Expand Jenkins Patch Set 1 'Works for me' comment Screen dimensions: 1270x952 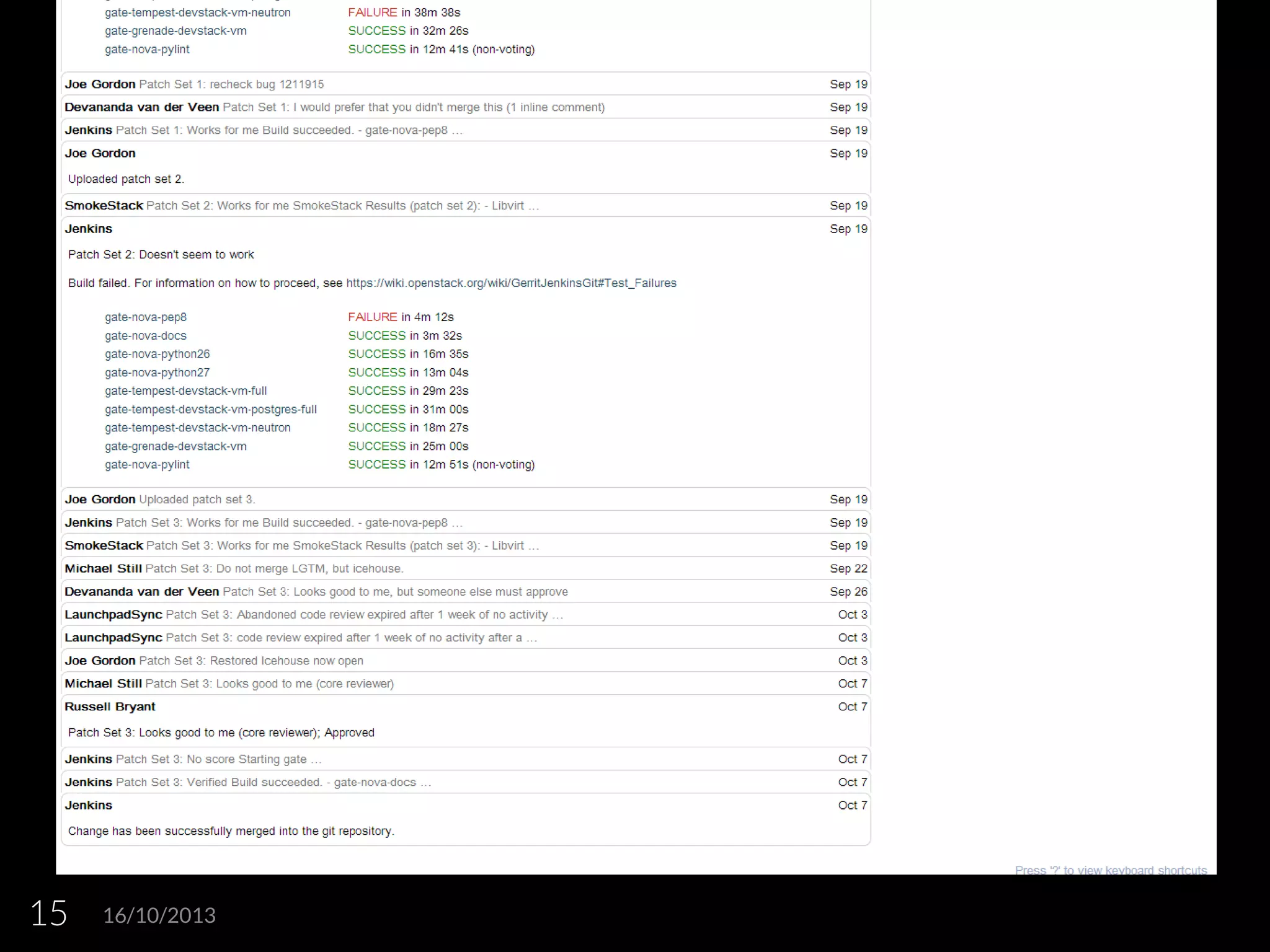pos(466,130)
